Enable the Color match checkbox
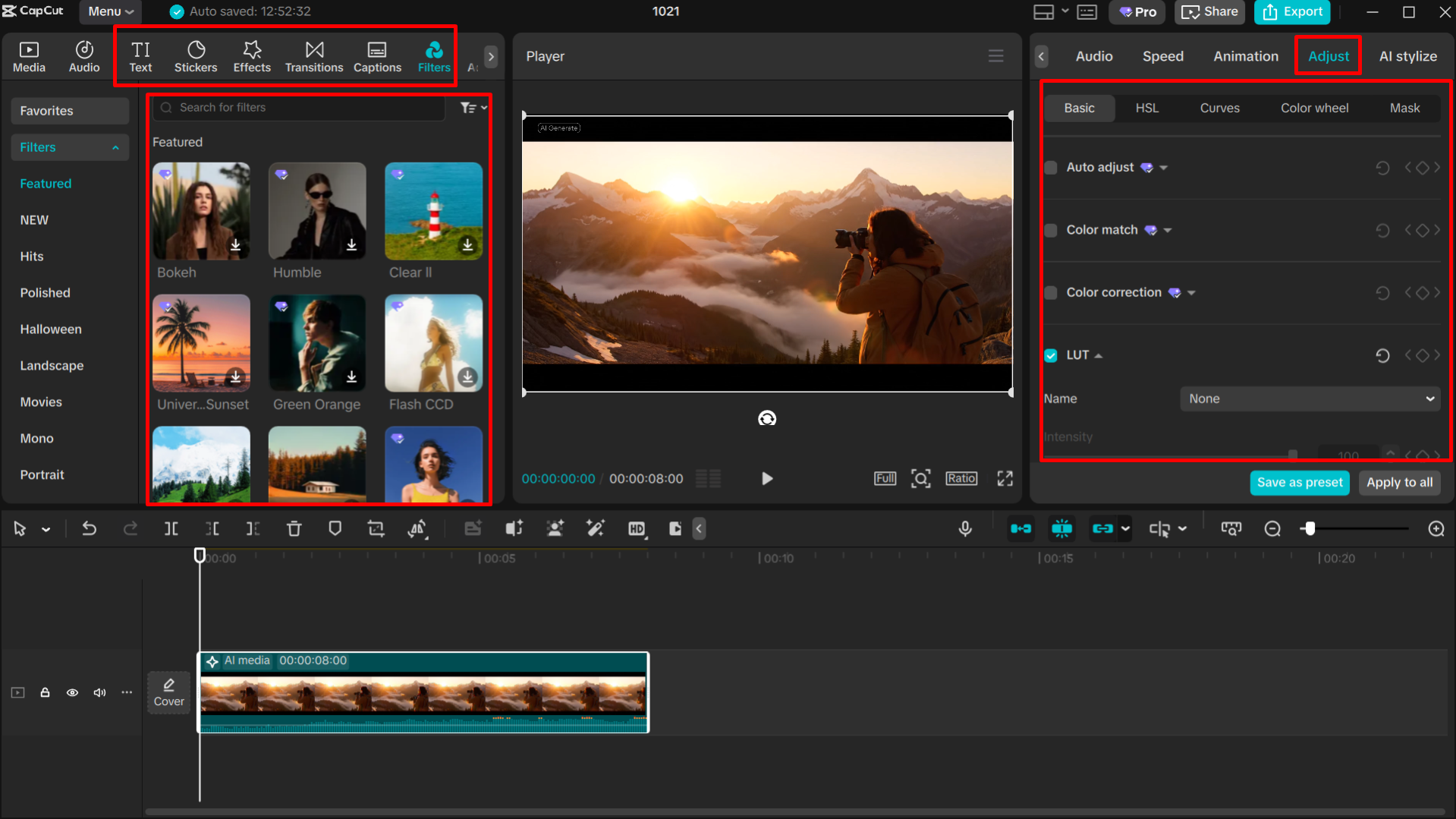The image size is (1456, 819). (1051, 230)
